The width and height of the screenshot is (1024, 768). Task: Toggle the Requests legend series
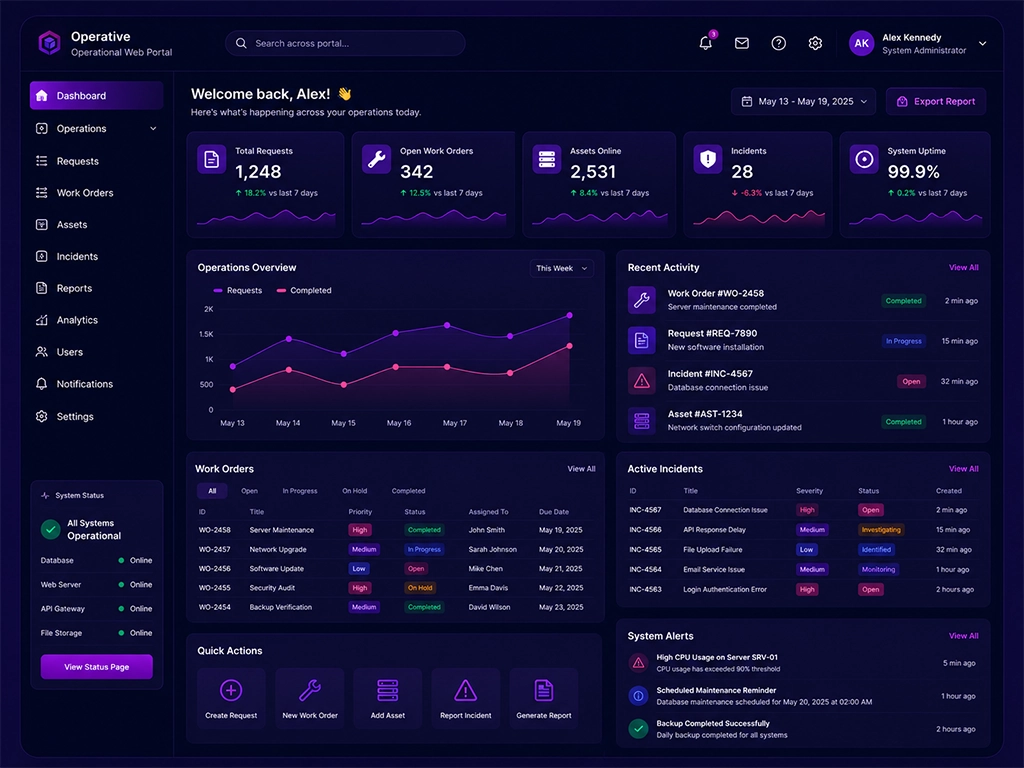(238, 291)
